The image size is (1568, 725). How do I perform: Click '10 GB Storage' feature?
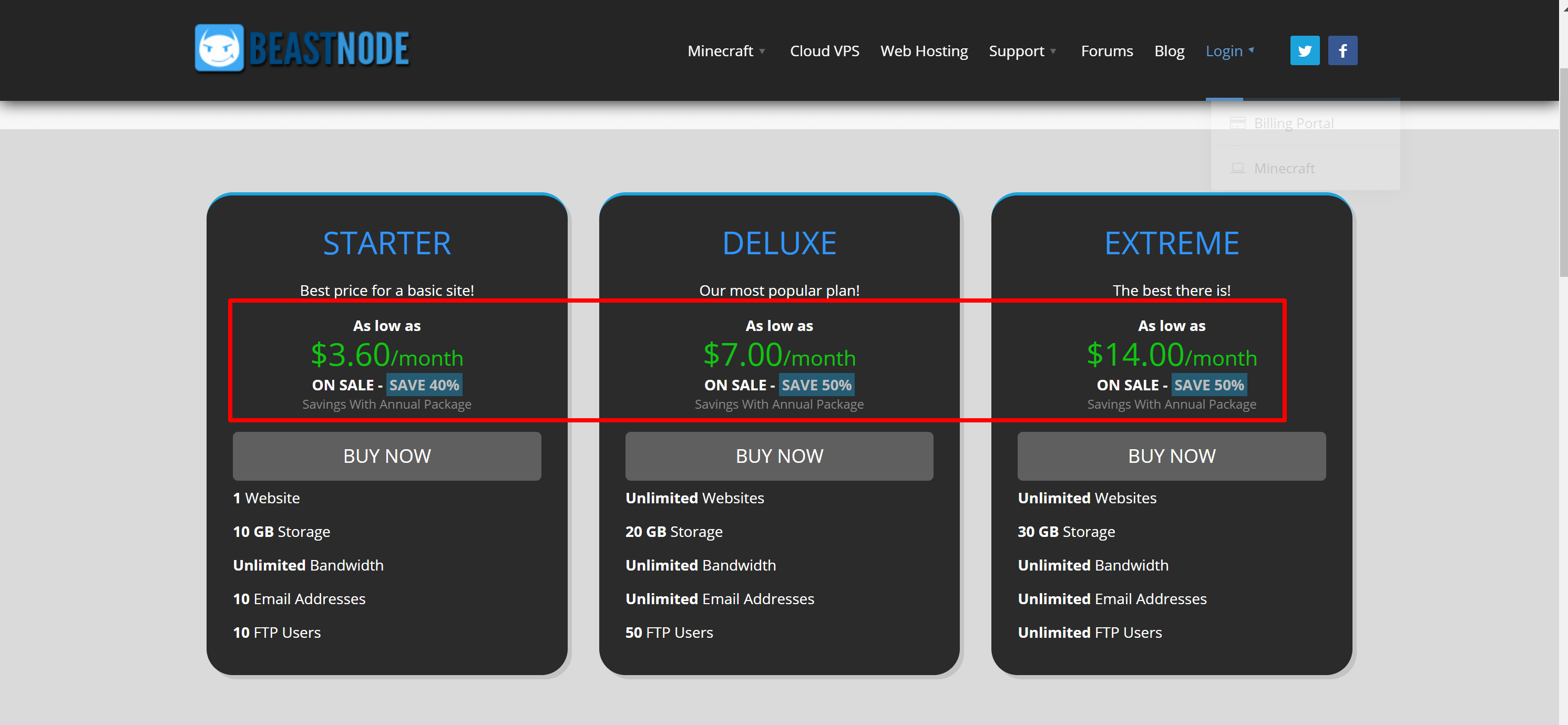[x=281, y=532]
